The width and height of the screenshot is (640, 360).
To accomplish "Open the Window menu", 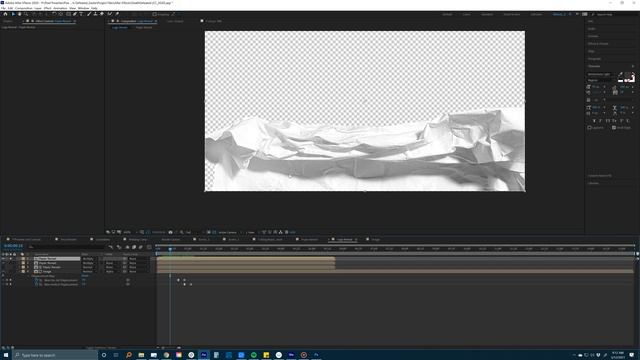I will [x=83, y=8].
